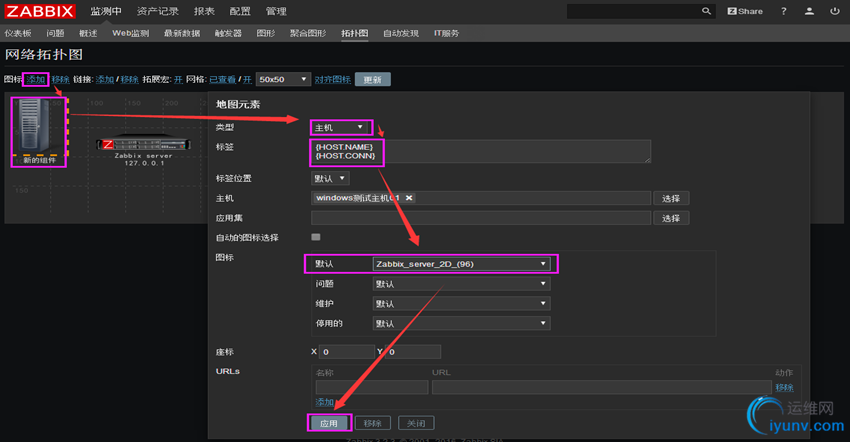Click the logout power icon
The height and width of the screenshot is (442, 850).
coord(835,11)
